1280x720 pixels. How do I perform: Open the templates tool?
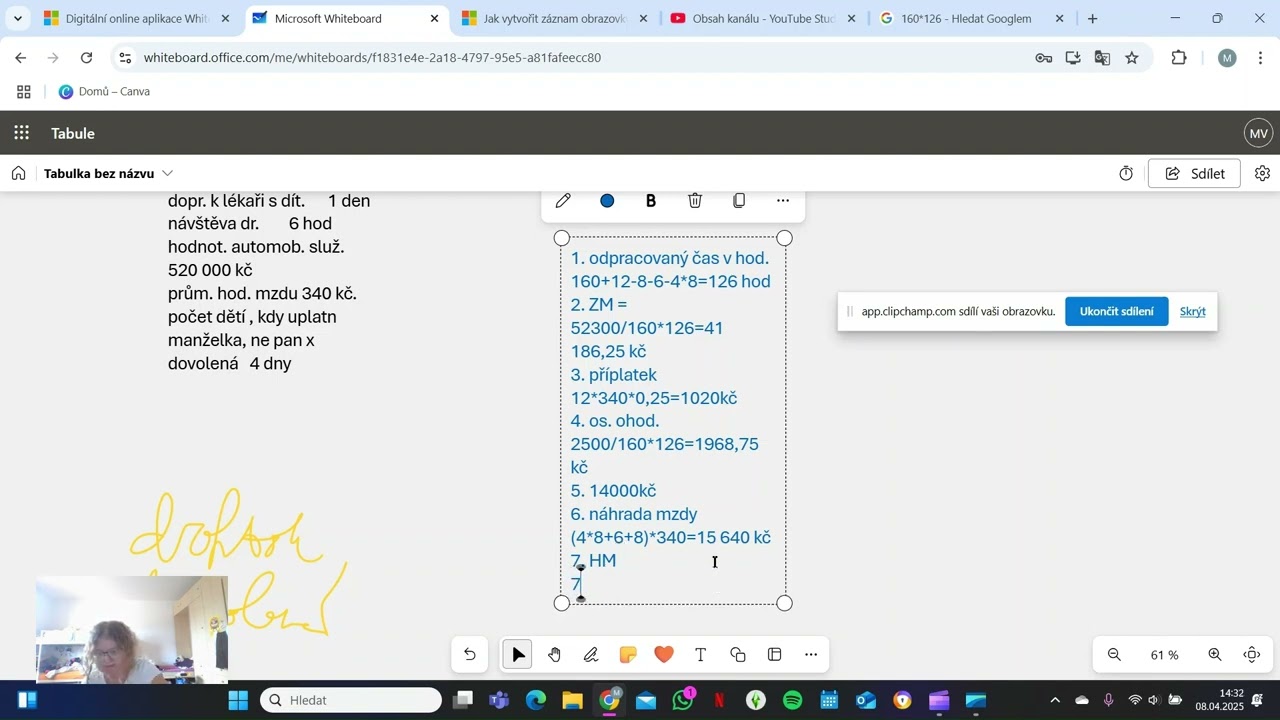pos(774,655)
